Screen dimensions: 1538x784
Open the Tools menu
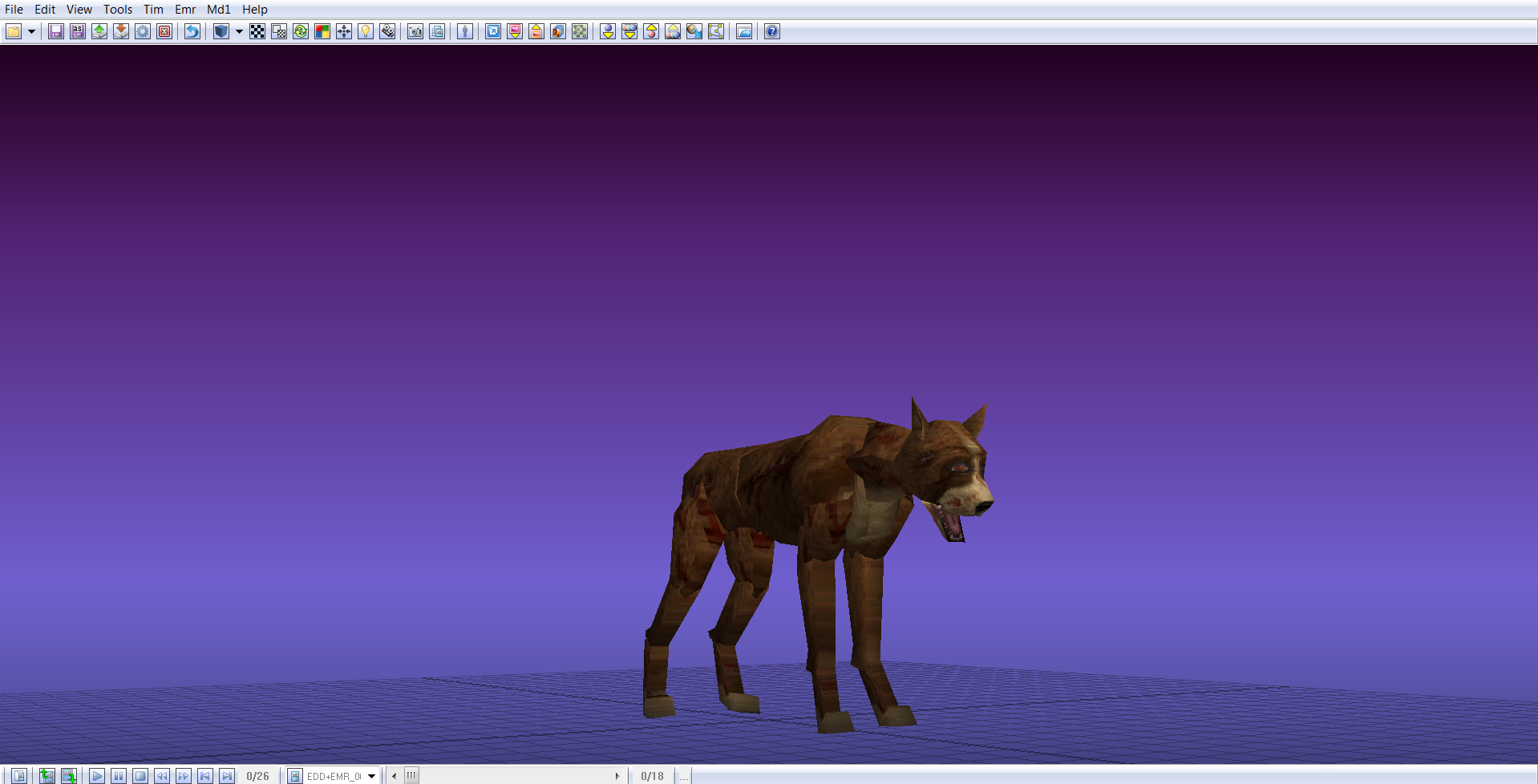pyautogui.click(x=118, y=10)
